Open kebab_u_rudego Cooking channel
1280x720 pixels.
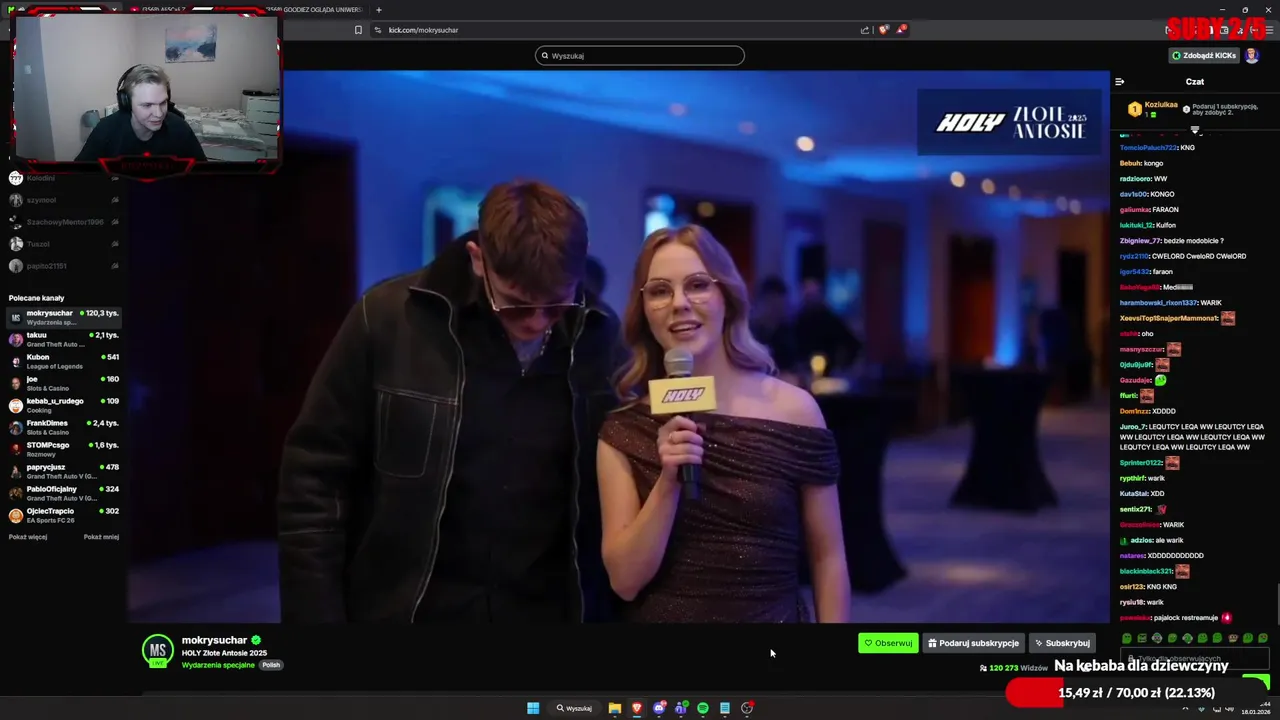point(64,405)
